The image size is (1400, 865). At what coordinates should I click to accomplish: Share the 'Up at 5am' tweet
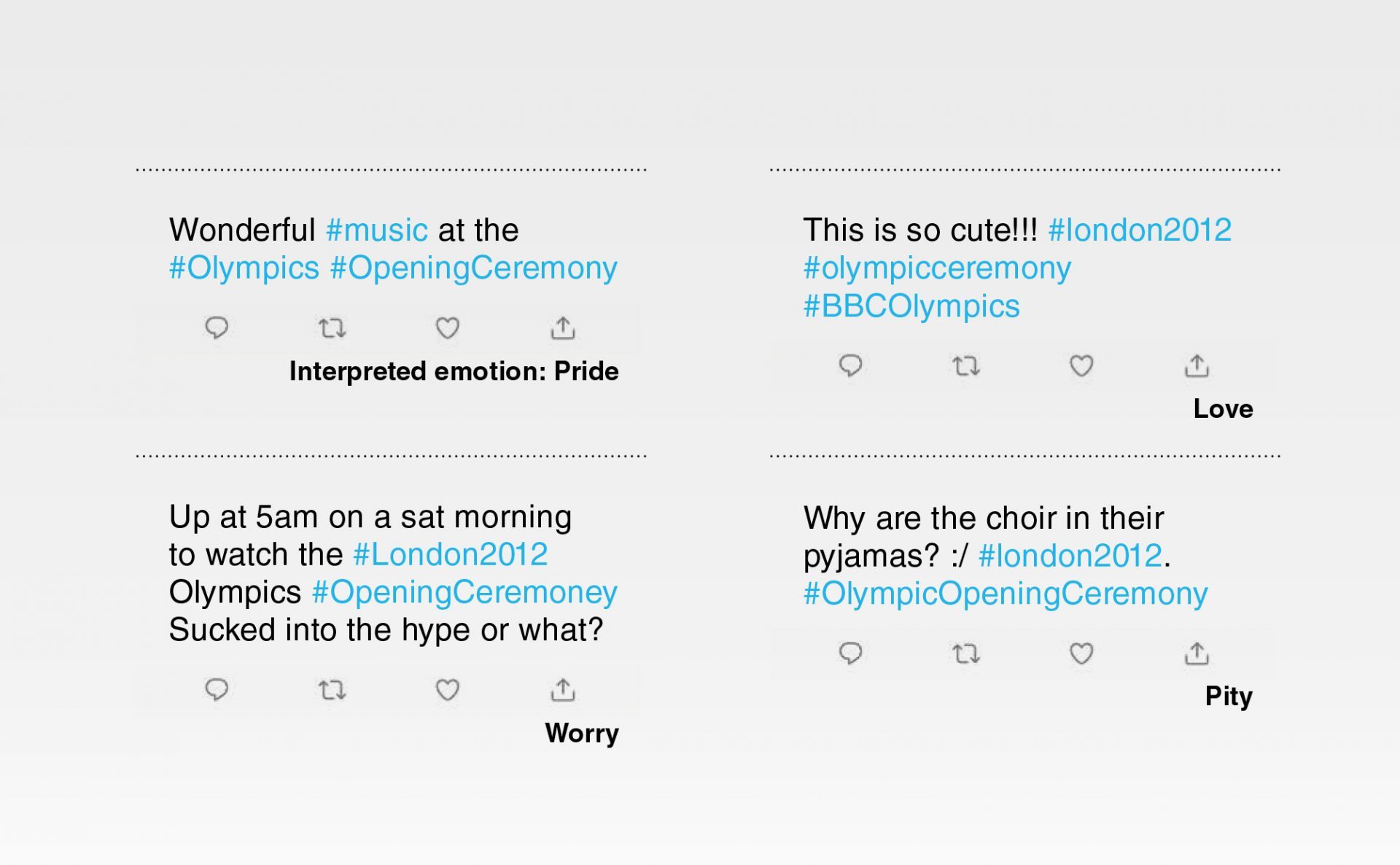tap(562, 689)
